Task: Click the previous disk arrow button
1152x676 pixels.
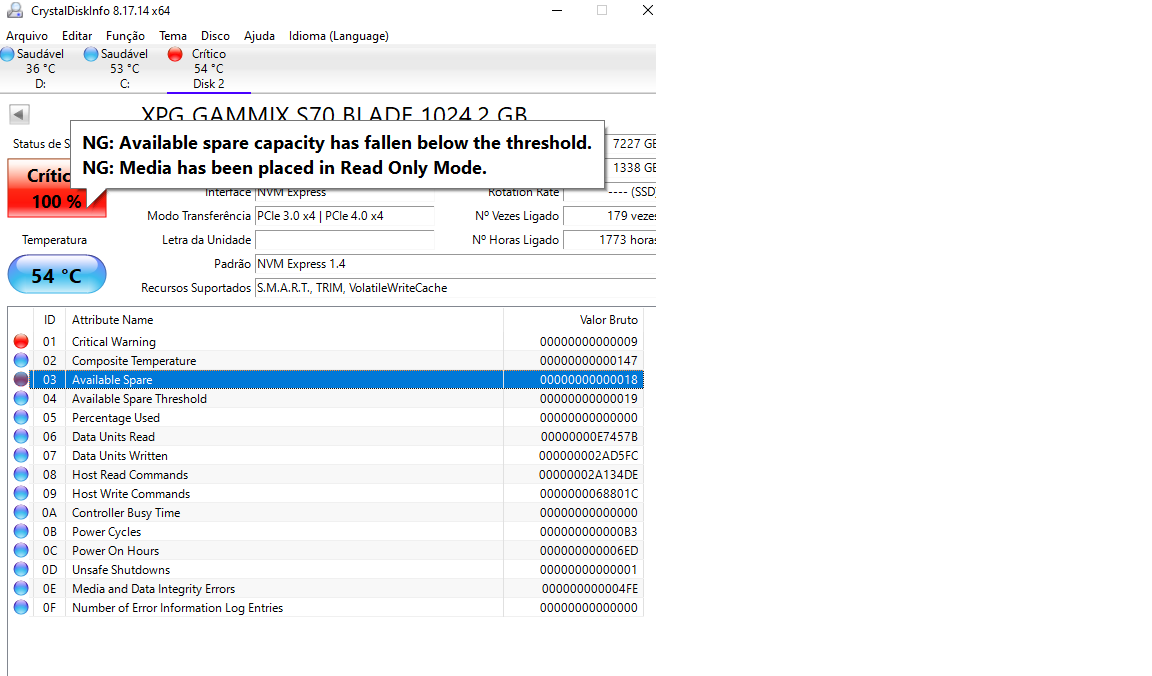Action: click(x=19, y=115)
